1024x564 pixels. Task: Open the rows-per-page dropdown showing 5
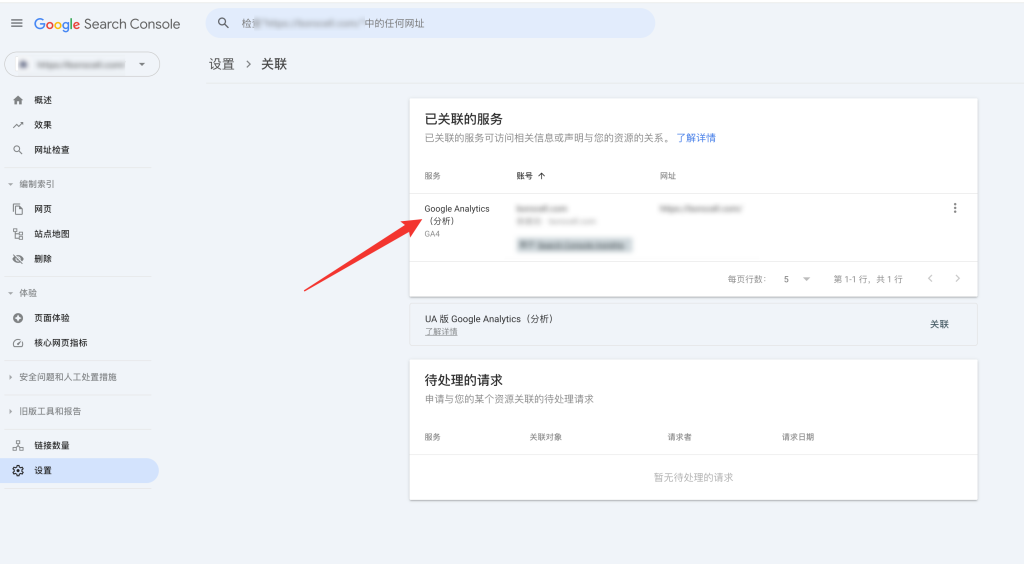(x=797, y=279)
